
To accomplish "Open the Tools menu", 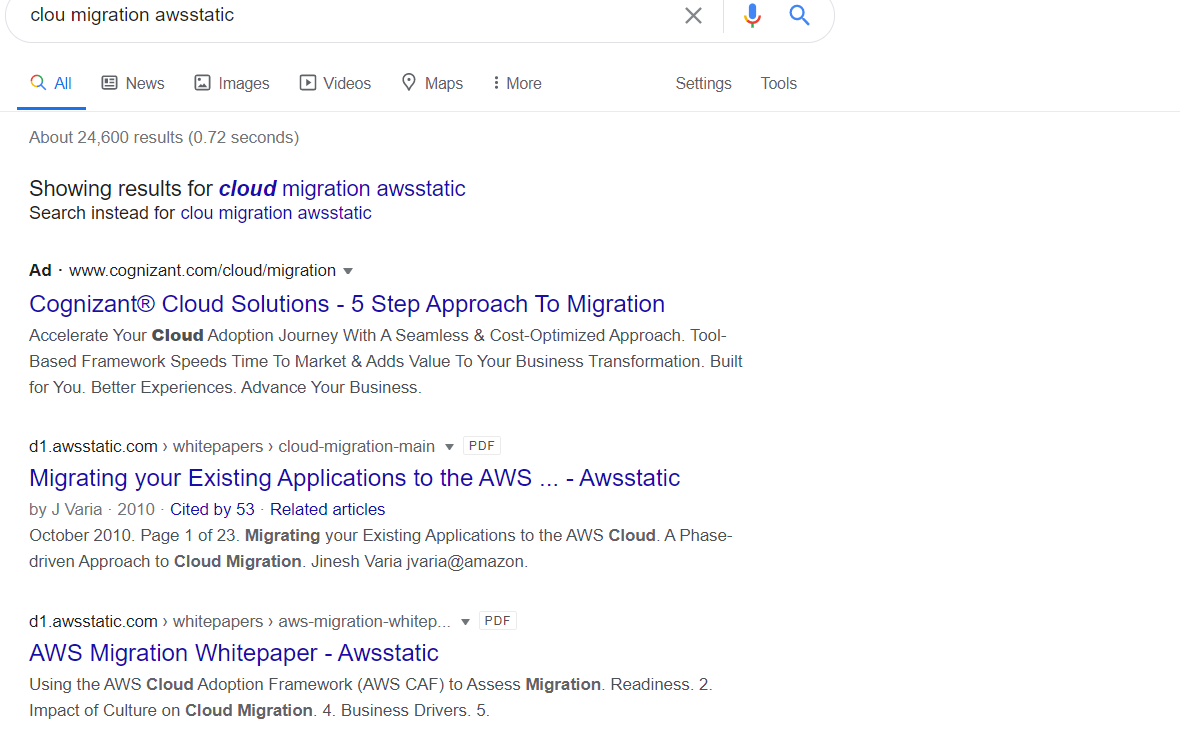I will 778,83.
